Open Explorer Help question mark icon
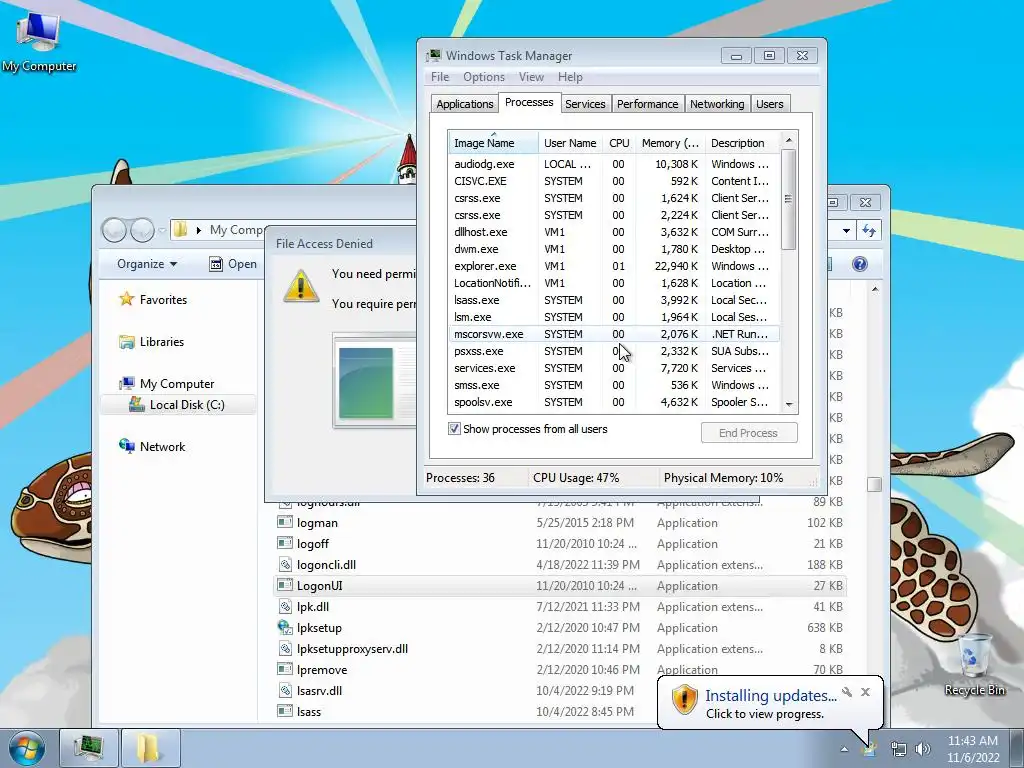Screen dimensions: 1024x768 [859, 264]
